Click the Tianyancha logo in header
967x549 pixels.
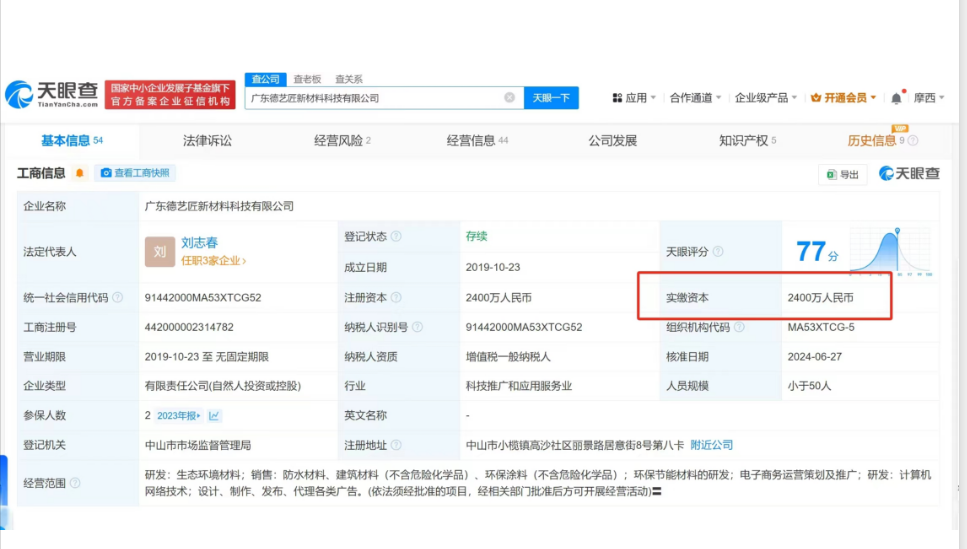click(x=52, y=95)
